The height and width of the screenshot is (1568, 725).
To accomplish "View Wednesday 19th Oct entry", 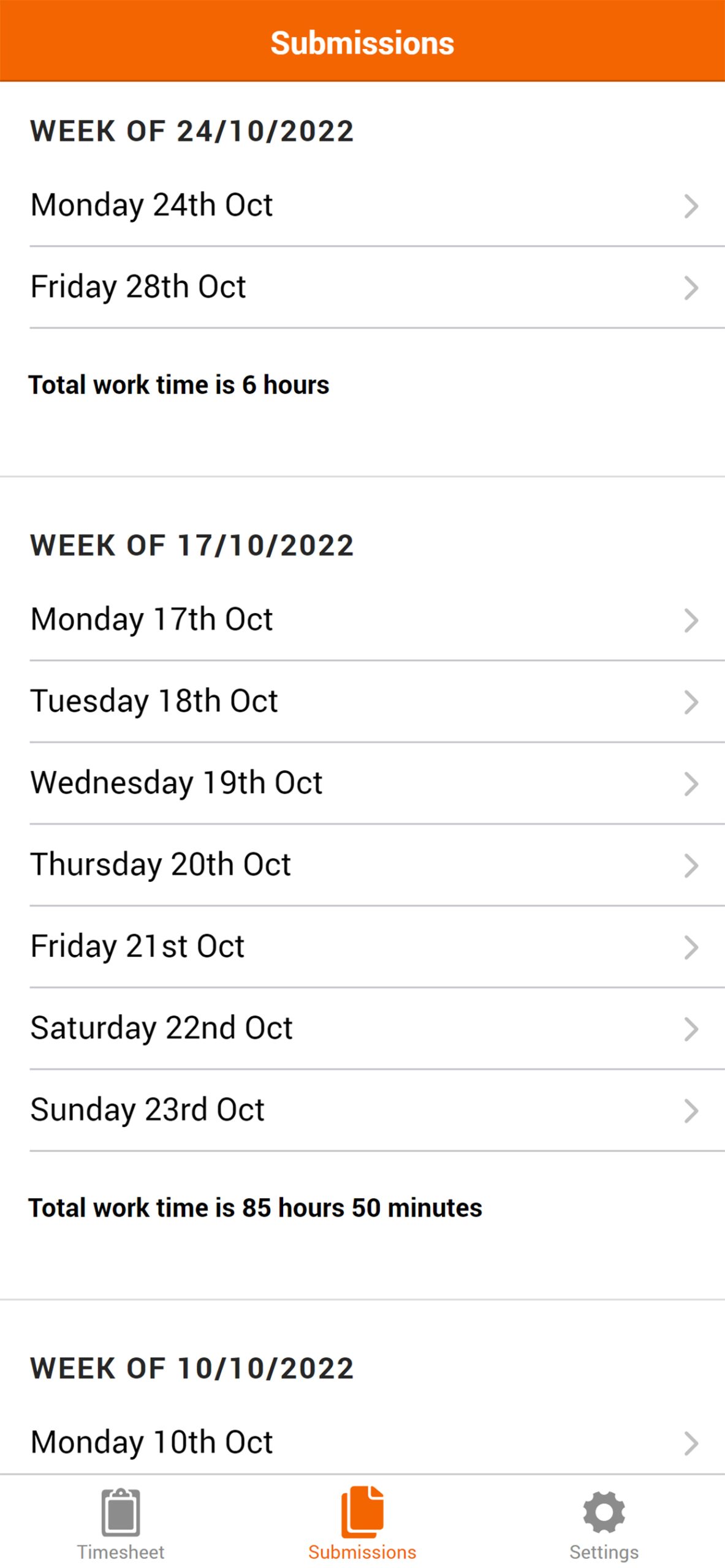I will click(177, 783).
